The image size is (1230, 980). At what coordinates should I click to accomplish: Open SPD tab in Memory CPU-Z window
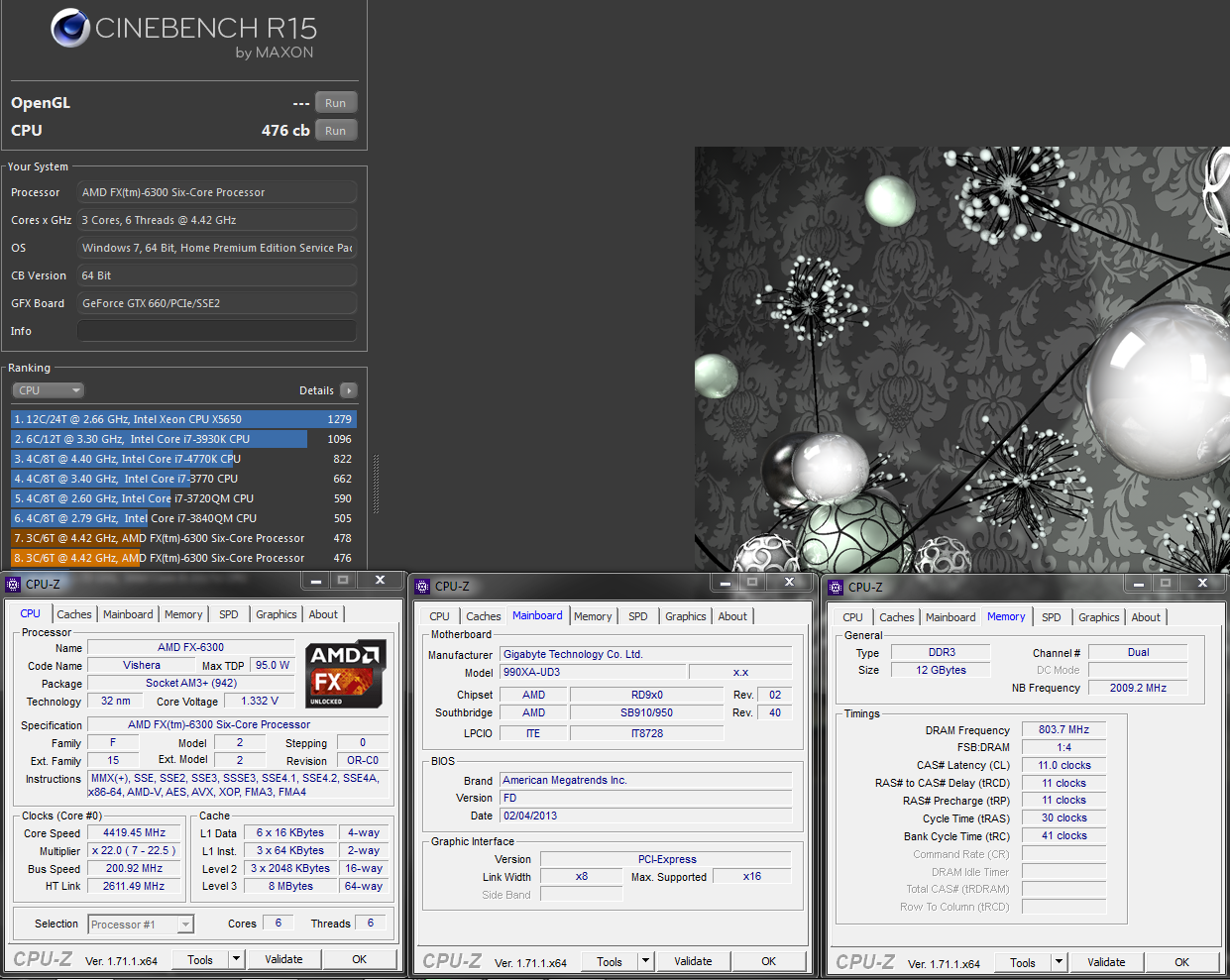(x=1052, y=617)
